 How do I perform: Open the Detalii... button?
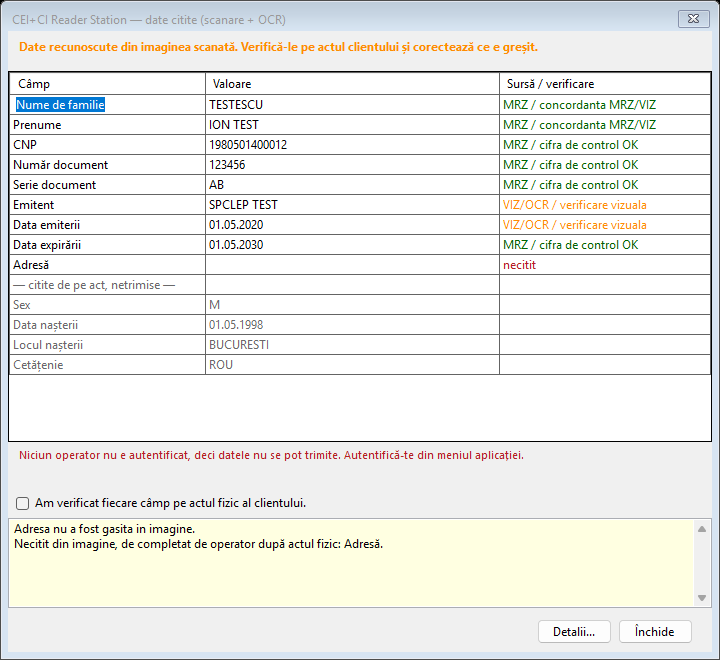574,632
